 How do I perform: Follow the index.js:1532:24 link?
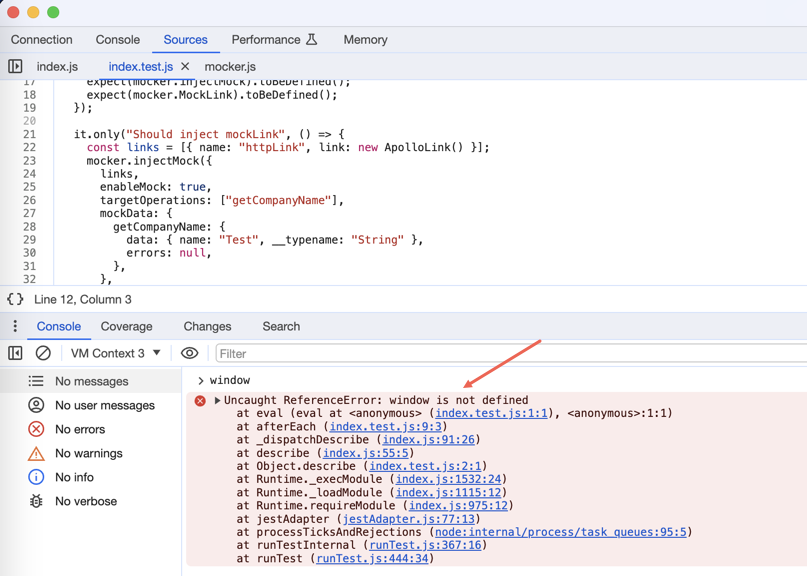coord(448,479)
